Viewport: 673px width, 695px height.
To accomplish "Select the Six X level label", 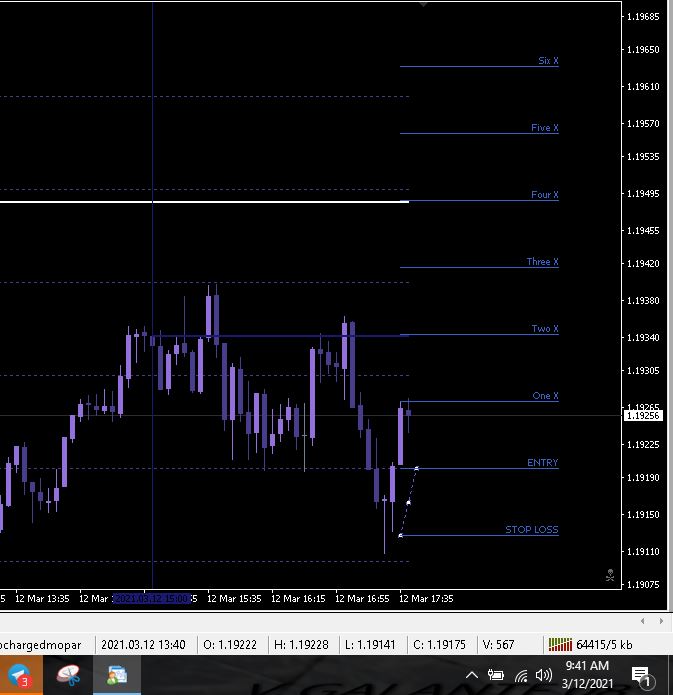I will [x=548, y=61].
